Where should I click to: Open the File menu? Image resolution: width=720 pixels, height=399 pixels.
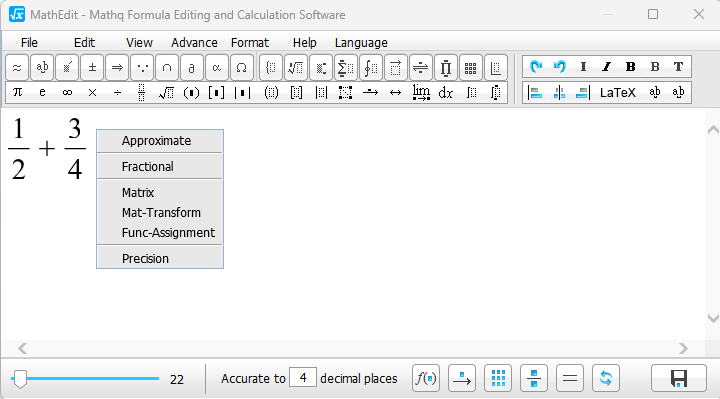point(29,43)
